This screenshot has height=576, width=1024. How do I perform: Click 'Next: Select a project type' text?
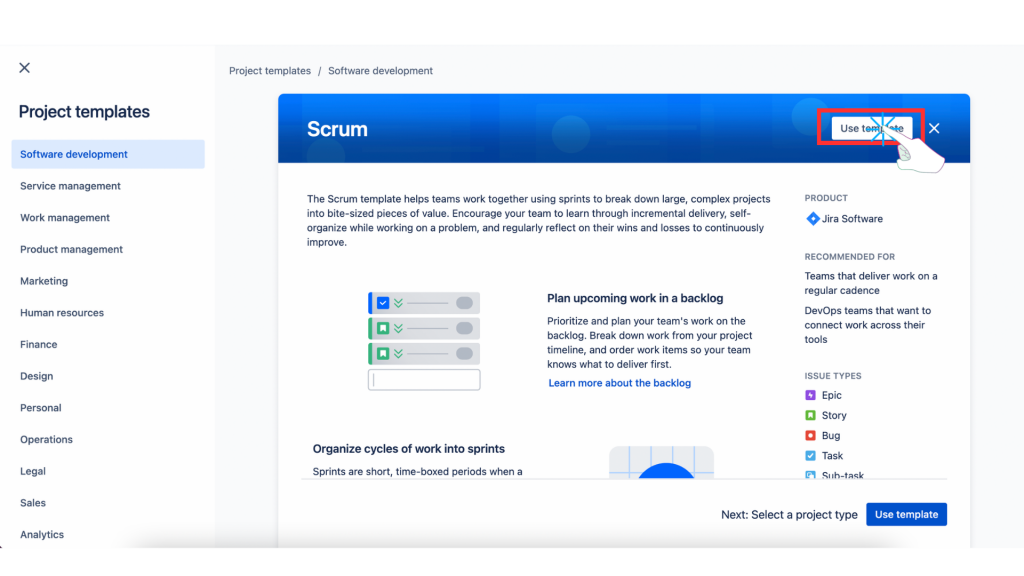pyautogui.click(x=789, y=515)
